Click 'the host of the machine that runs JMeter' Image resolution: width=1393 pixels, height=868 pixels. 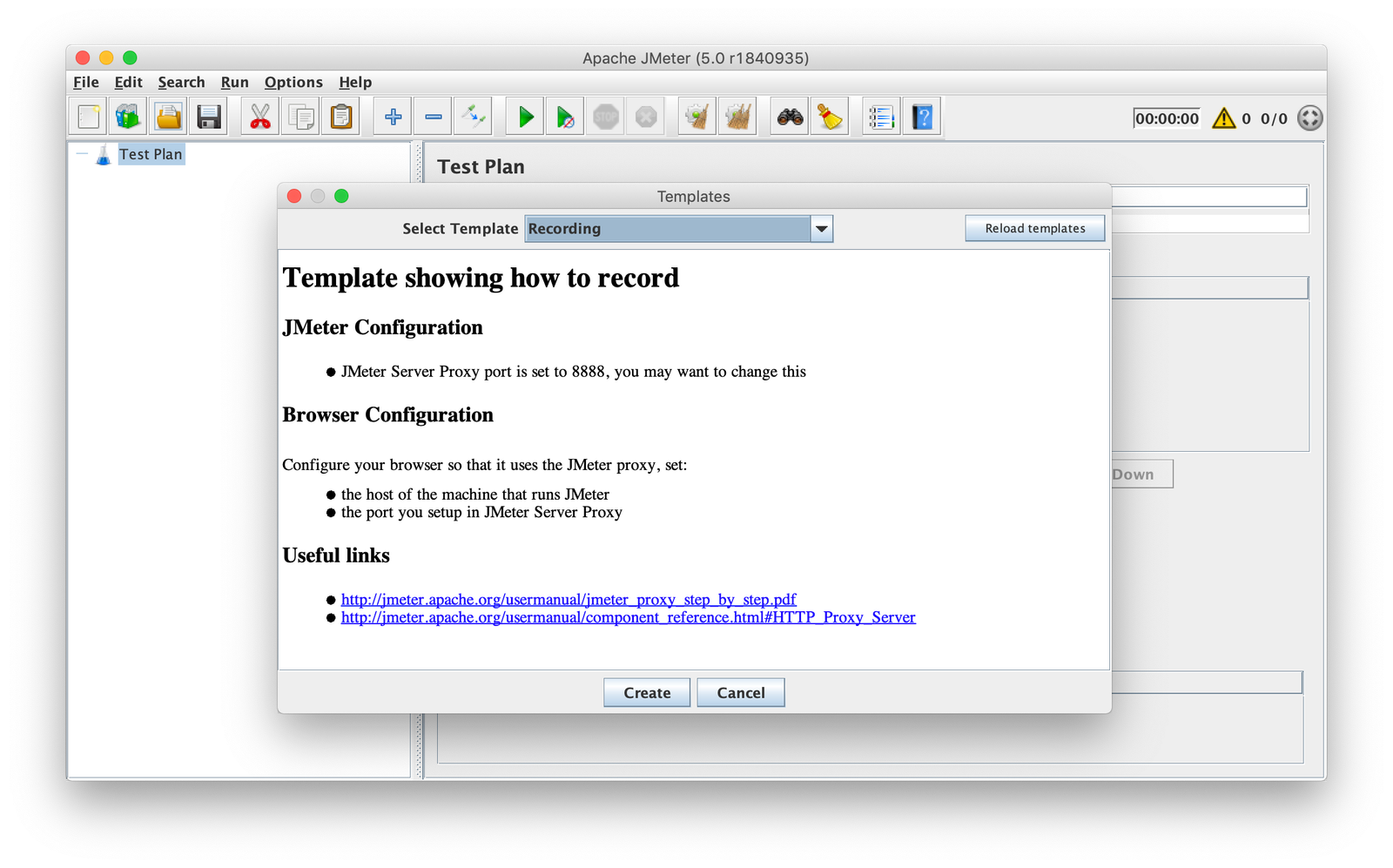[475, 495]
